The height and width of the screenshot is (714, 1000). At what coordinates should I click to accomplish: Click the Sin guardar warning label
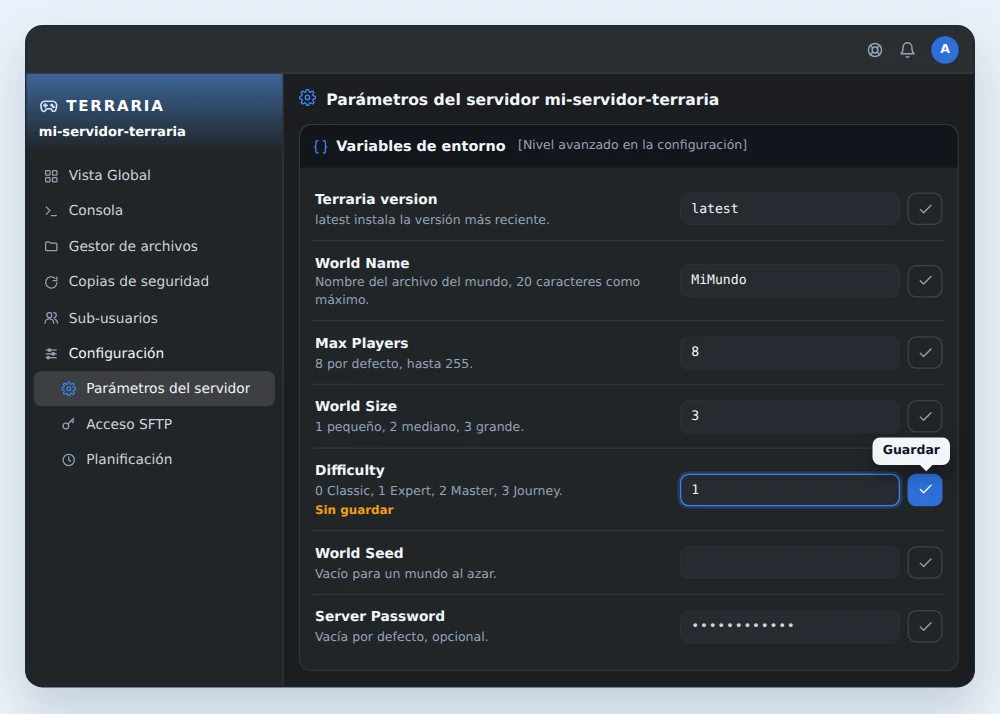(354, 510)
